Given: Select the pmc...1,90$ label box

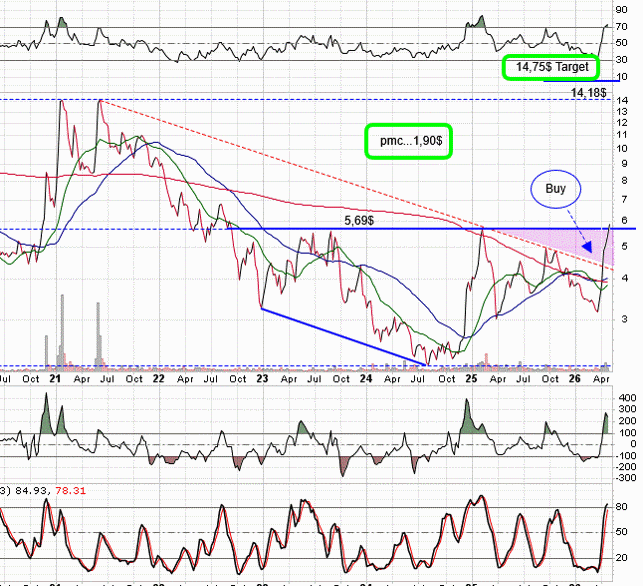Looking at the screenshot, I should pos(409,141).
